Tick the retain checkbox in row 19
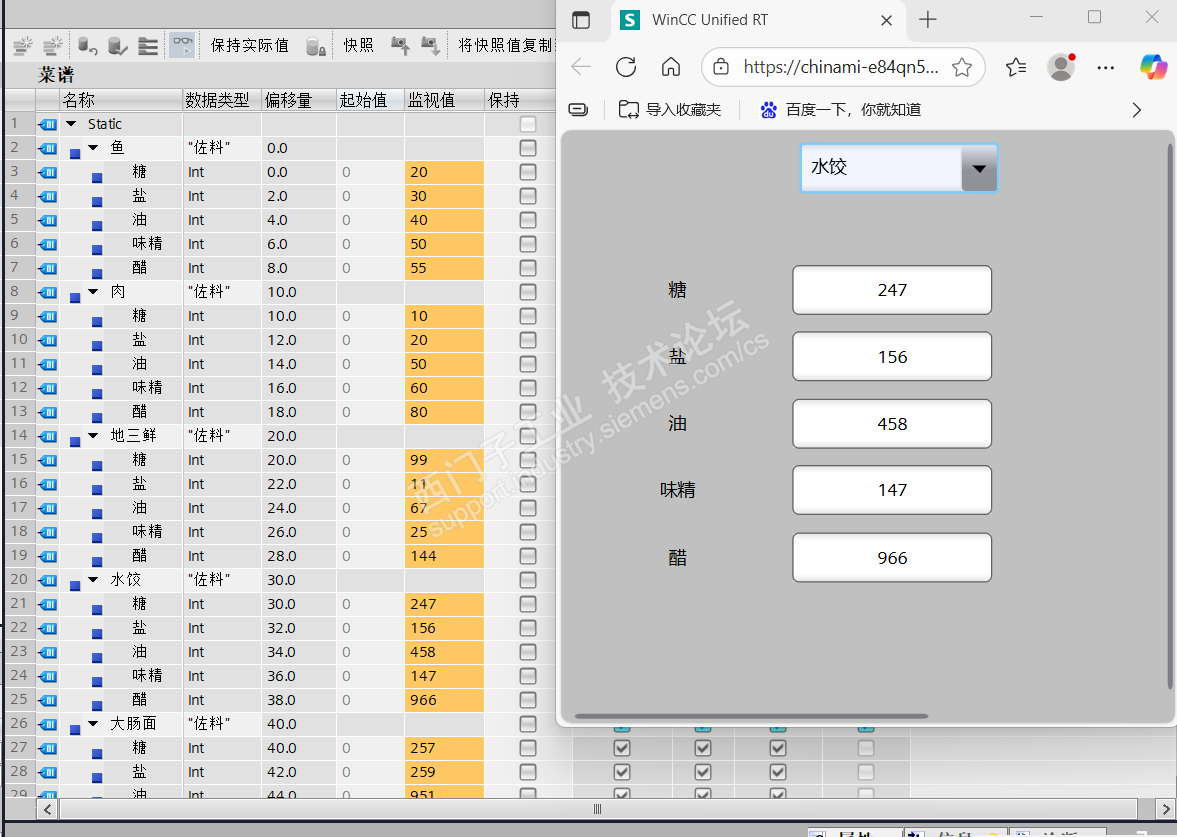Image resolution: width=1177 pixels, height=837 pixels. tap(528, 556)
